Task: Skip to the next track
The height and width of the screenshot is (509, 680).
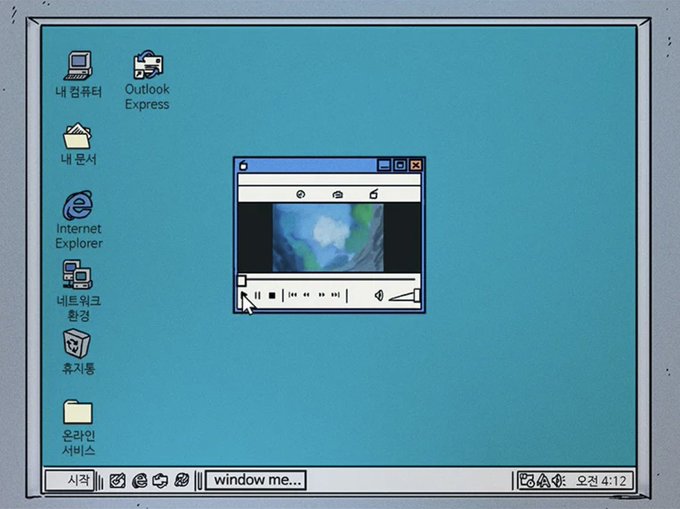Action: (x=335, y=295)
